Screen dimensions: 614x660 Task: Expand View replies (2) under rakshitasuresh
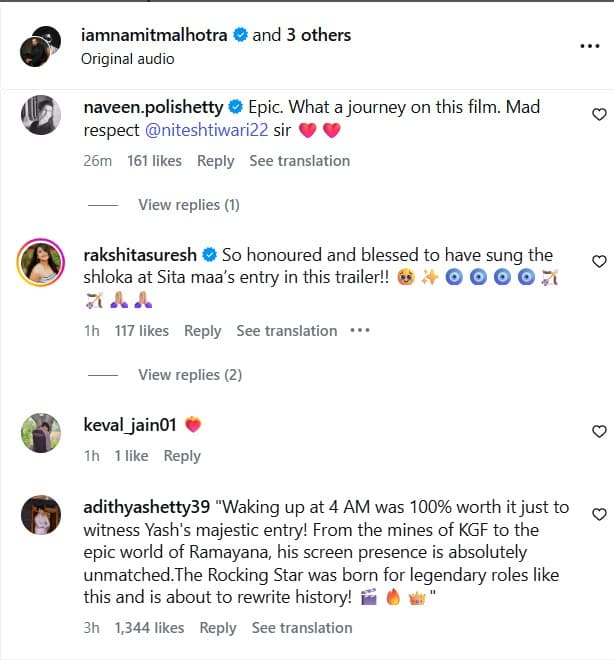[x=190, y=375]
